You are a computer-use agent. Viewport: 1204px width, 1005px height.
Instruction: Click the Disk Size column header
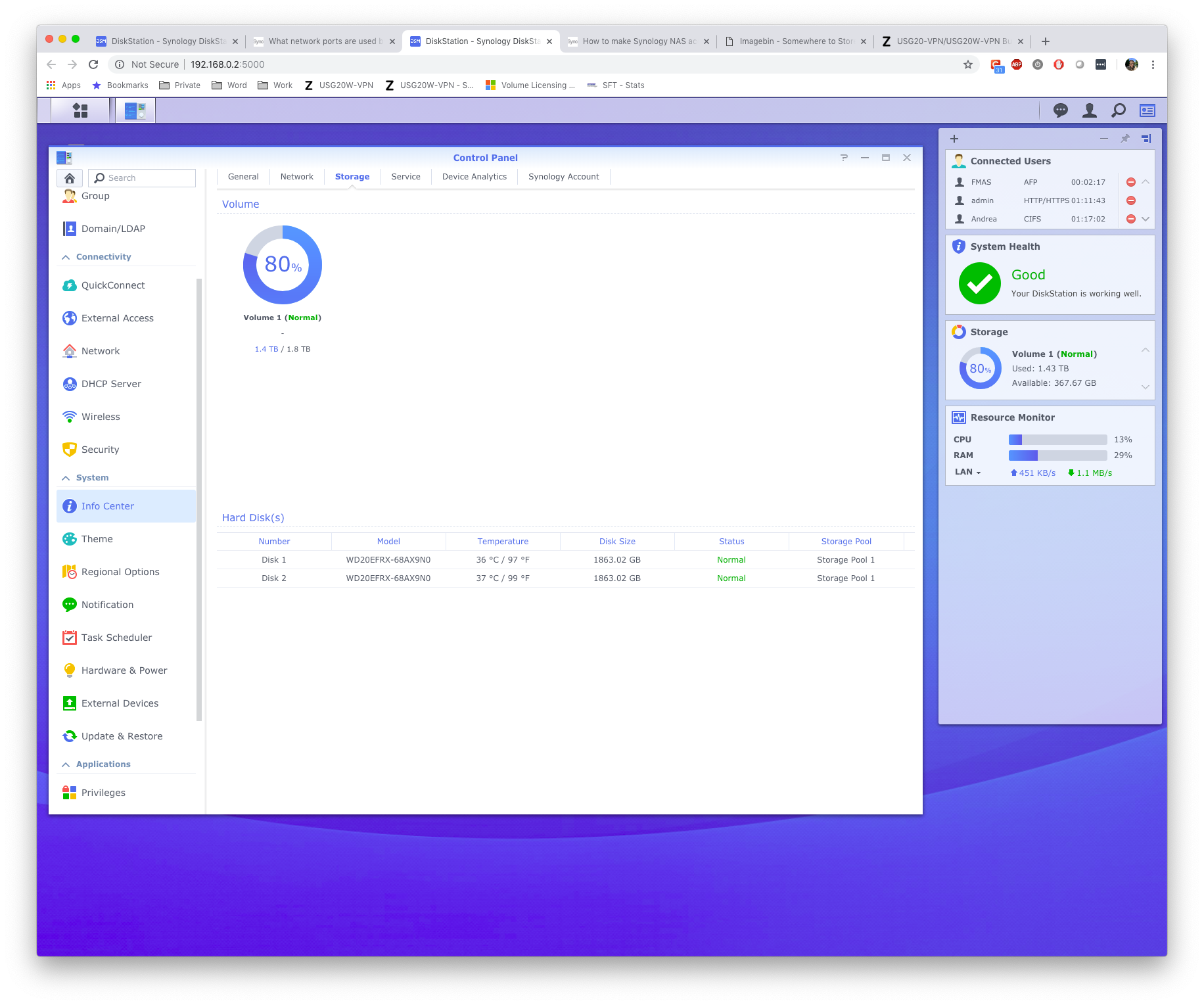point(617,542)
